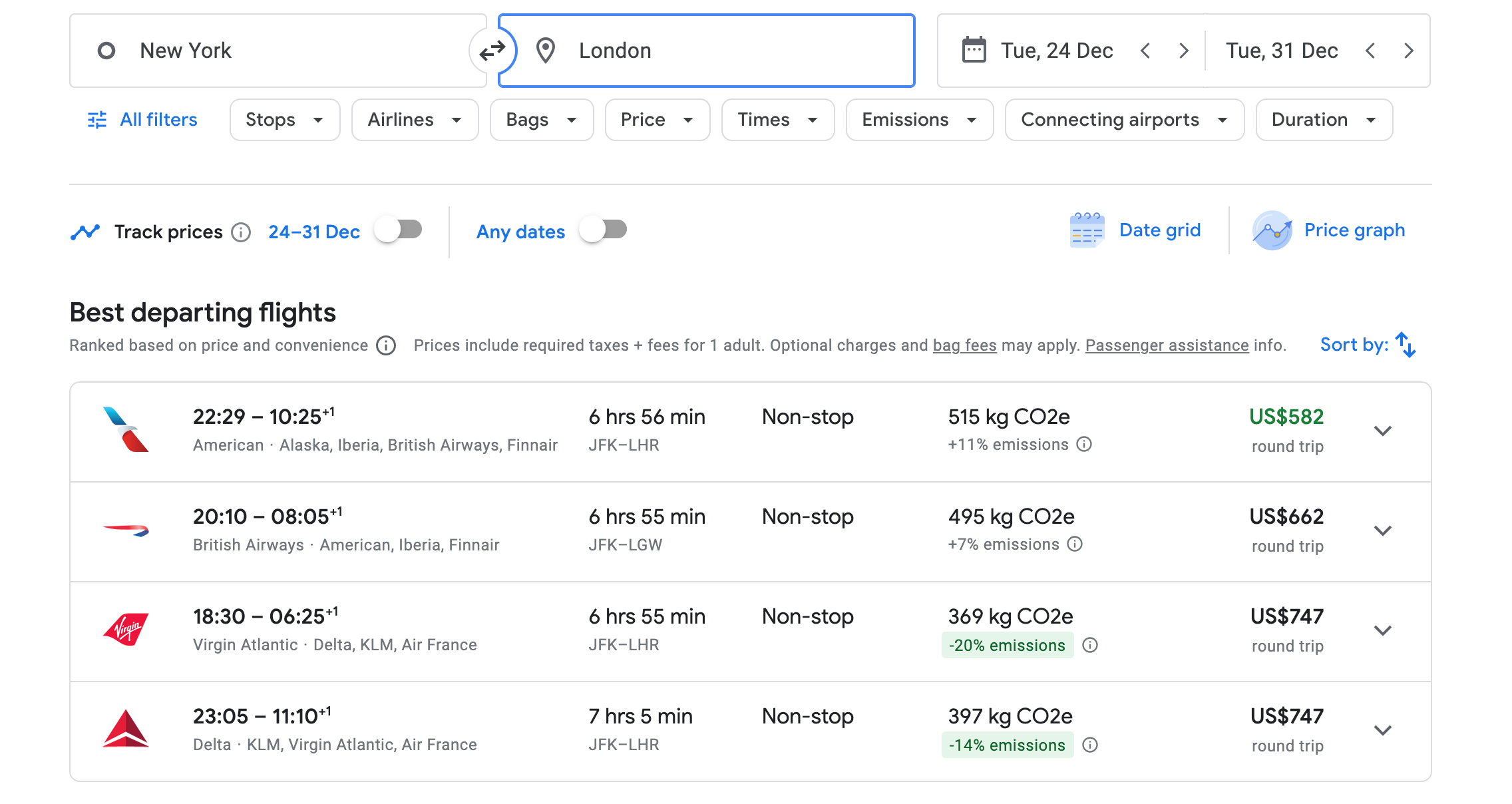This screenshot has height=804, width=1512.
Task: Toggle Track prices for 24–31 Dec
Action: click(399, 230)
